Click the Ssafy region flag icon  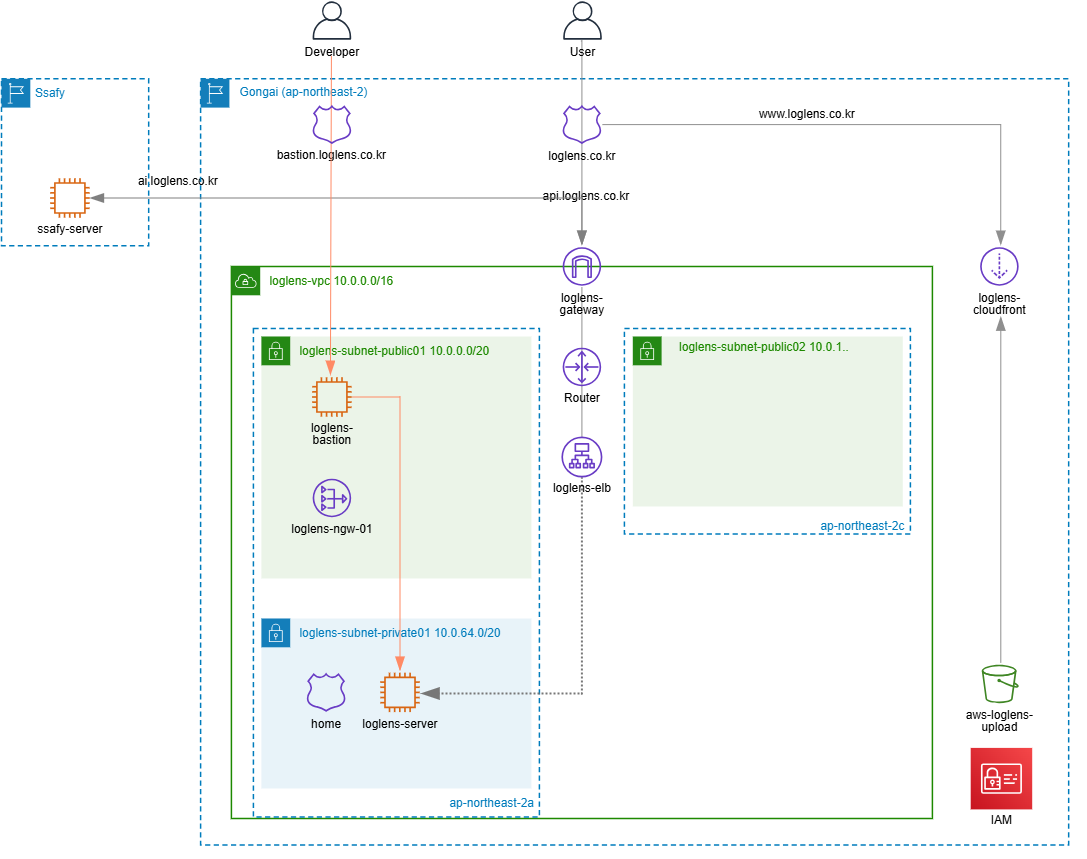tap(16, 93)
